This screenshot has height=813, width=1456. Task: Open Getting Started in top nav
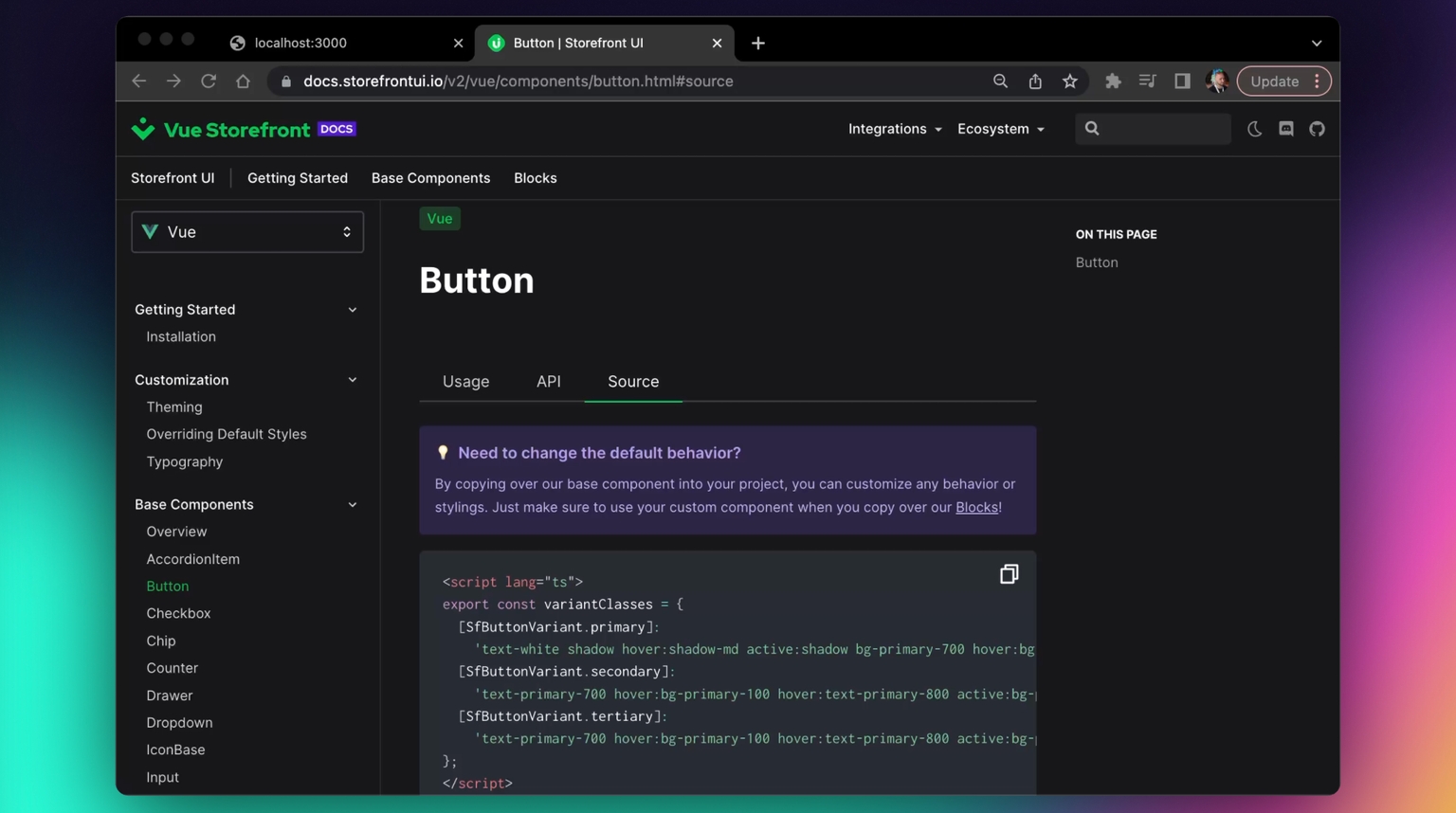pyautogui.click(x=298, y=178)
